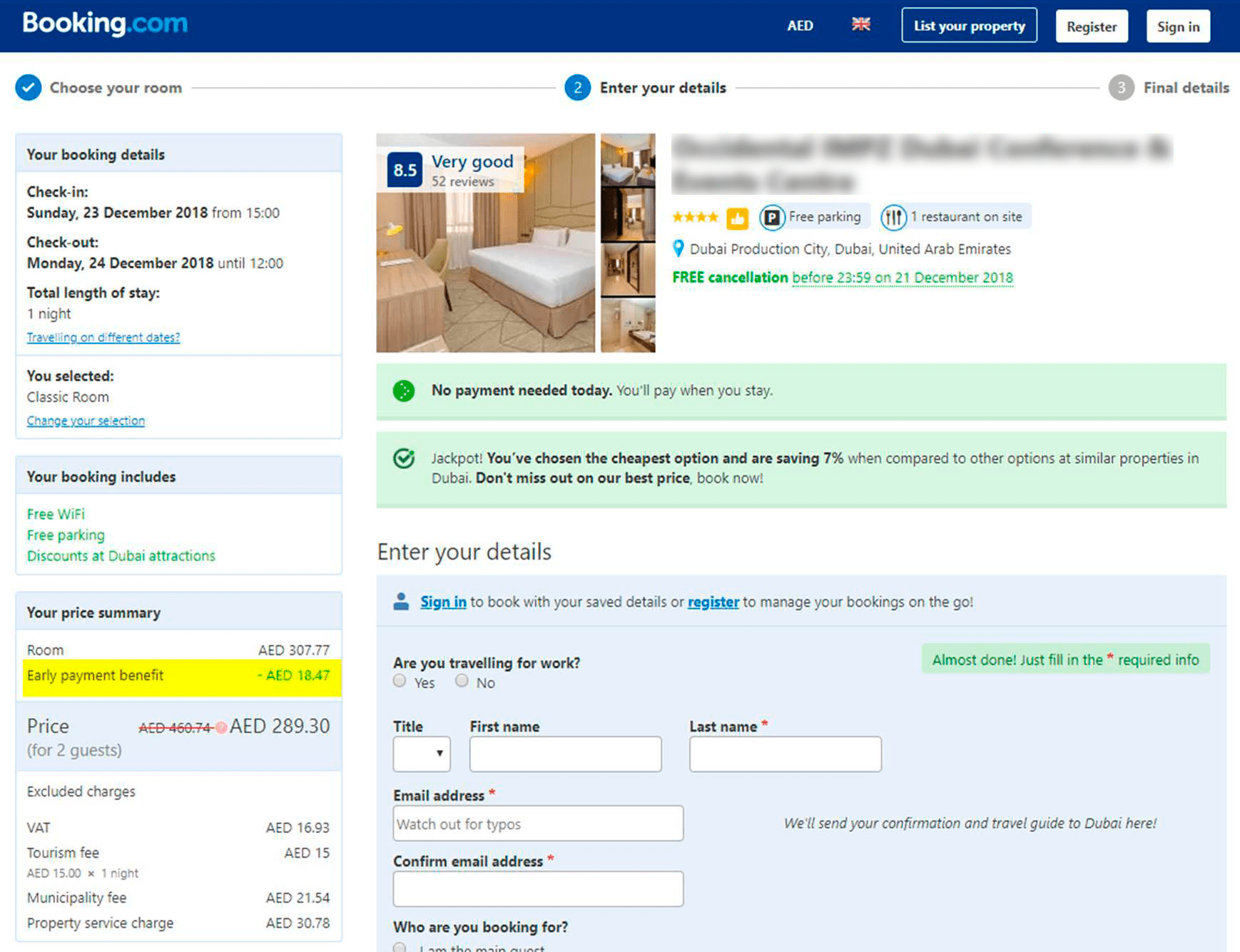This screenshot has width=1240, height=952.
Task: Click the four-star rating icons
Action: (695, 217)
